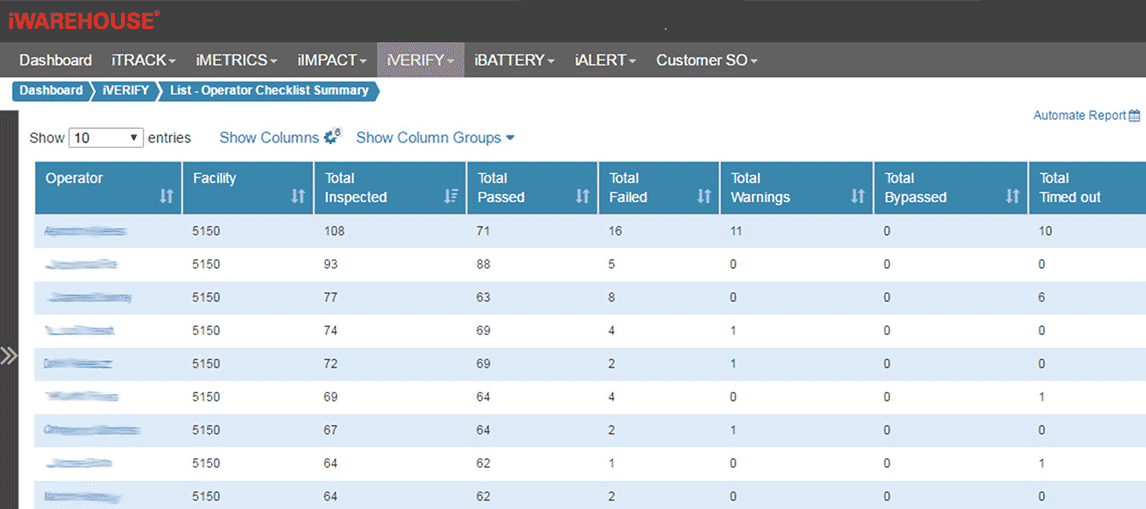Viewport: 1146px width, 509px height.
Task: Sort by Total Warnings column icon
Action: coord(857,197)
